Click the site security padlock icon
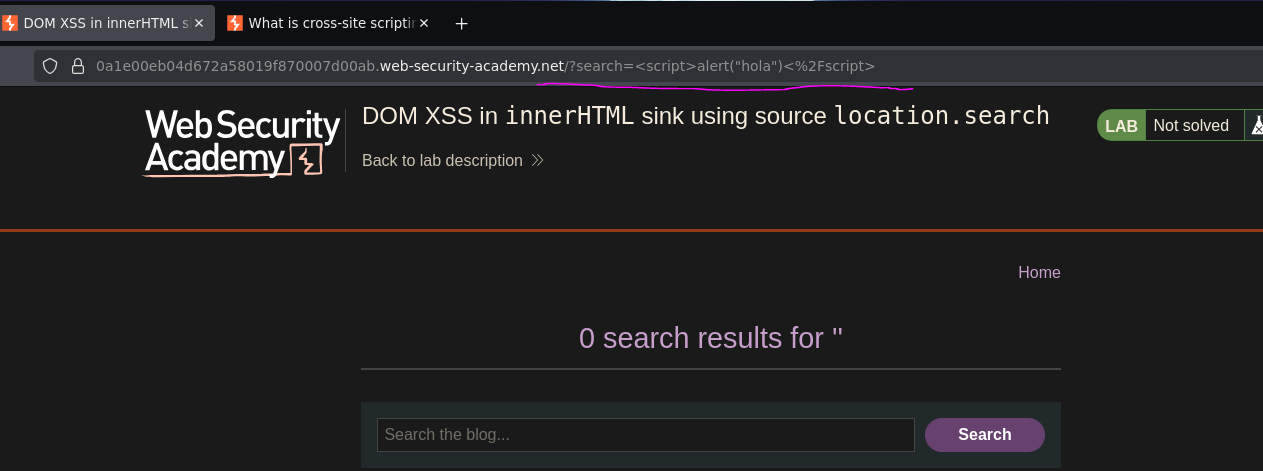The height and width of the screenshot is (471, 1263). pyautogui.click(x=77, y=66)
